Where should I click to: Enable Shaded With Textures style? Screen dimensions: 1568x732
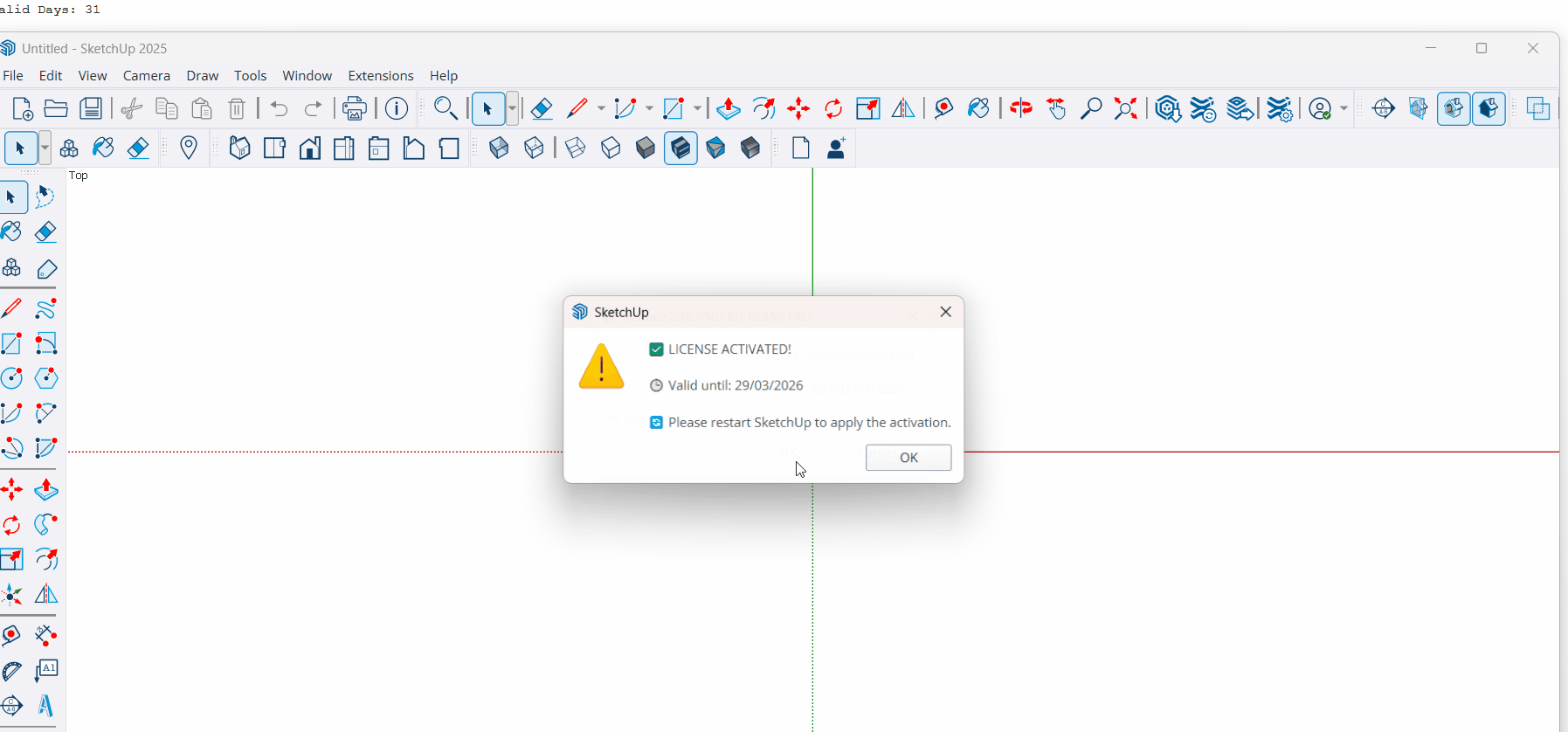click(680, 148)
